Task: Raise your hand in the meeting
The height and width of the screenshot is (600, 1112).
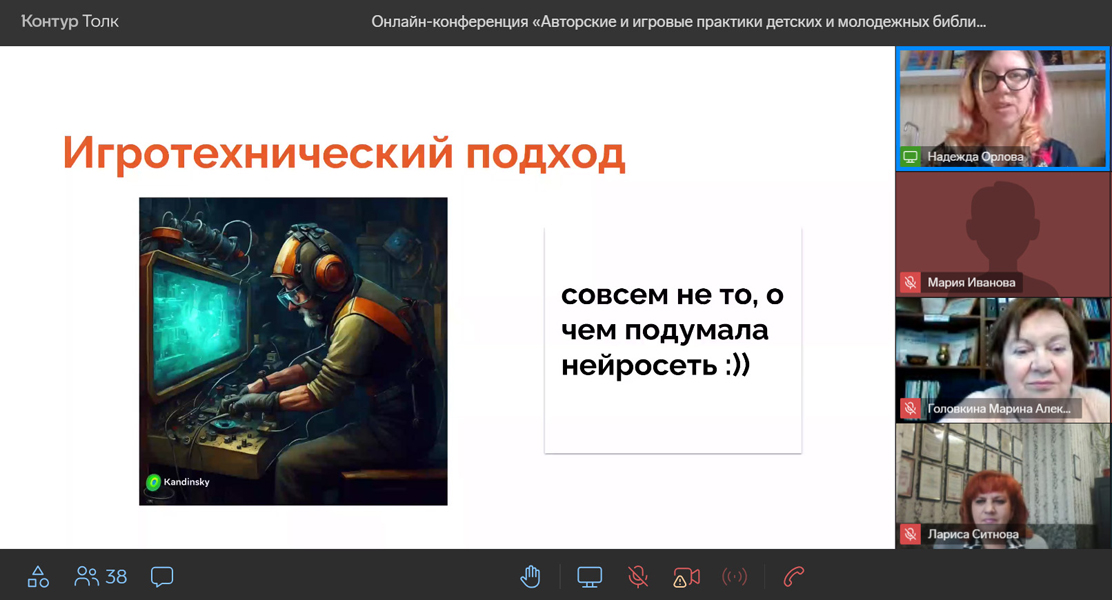Action: click(530, 576)
